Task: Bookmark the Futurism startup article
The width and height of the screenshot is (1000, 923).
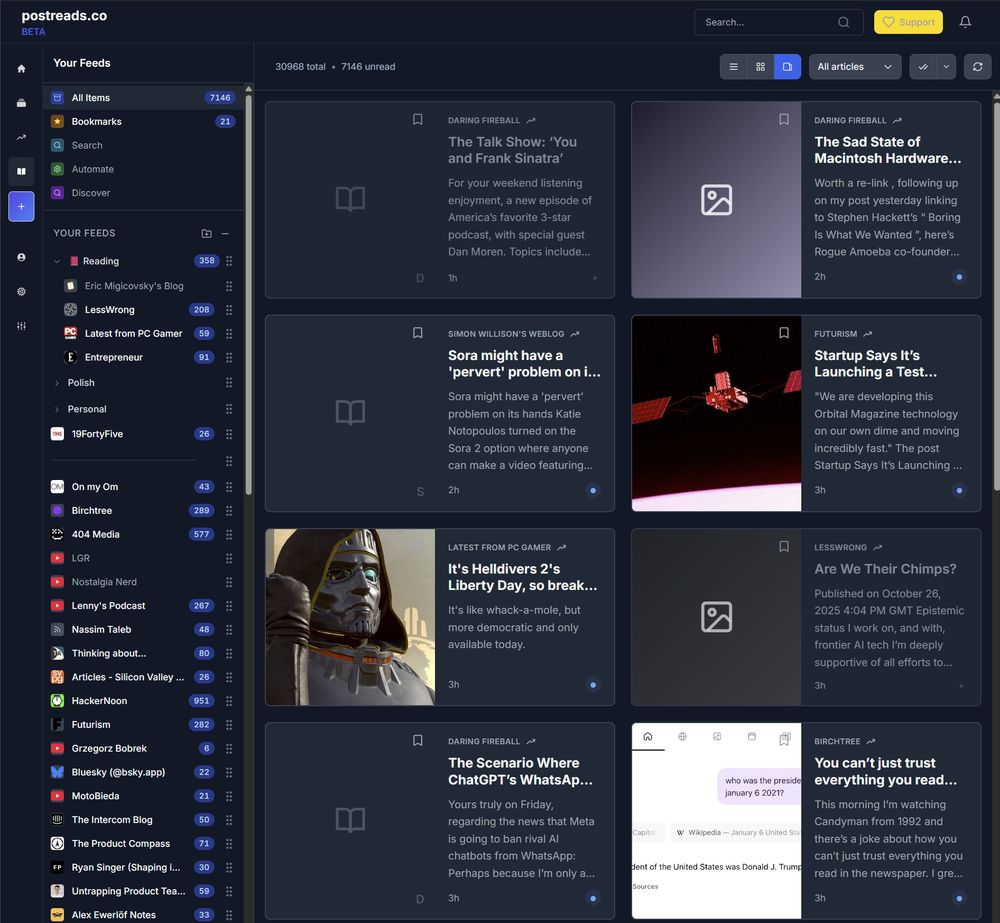Action: (x=784, y=333)
